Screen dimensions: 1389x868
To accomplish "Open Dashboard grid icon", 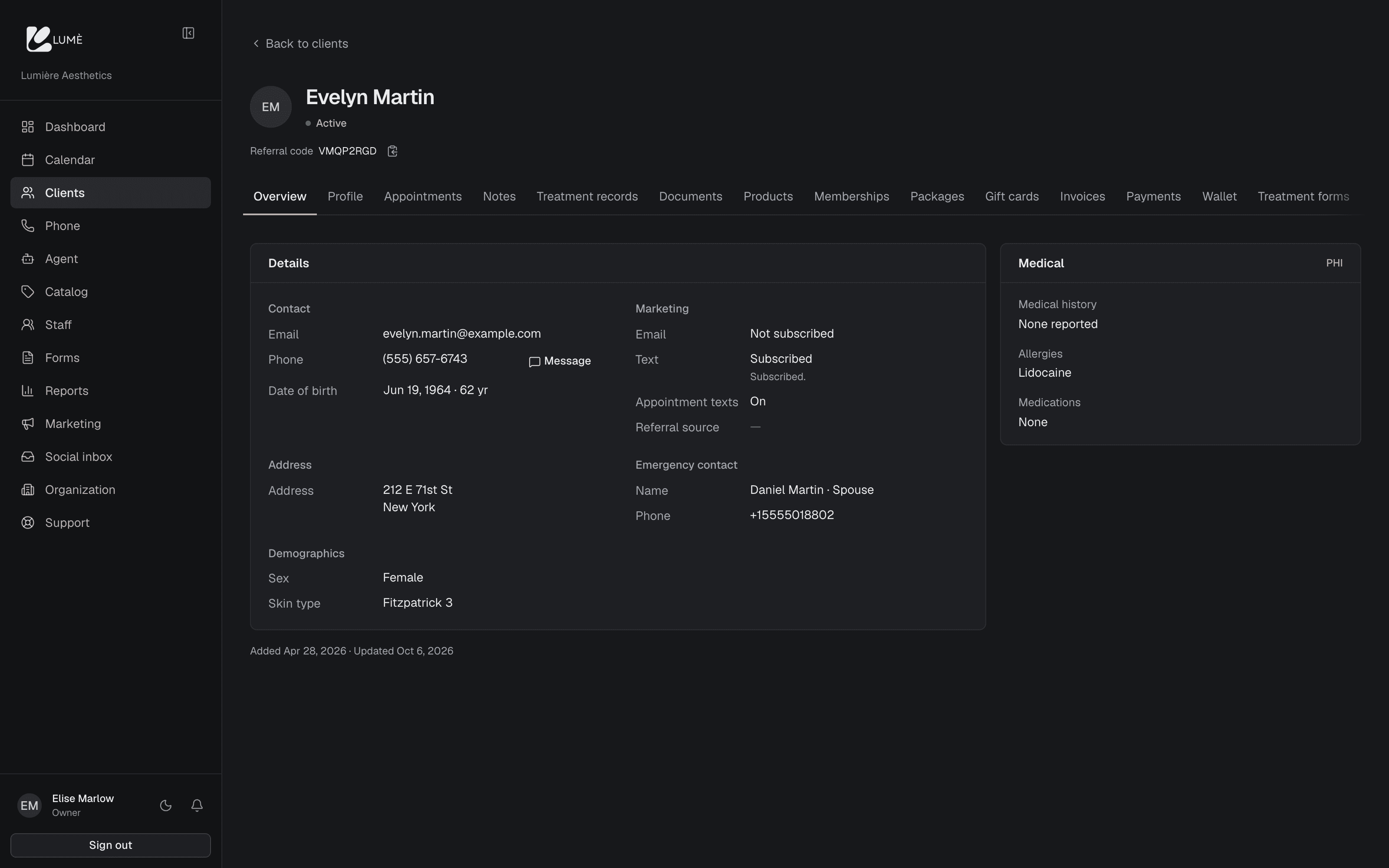I will [x=27, y=127].
